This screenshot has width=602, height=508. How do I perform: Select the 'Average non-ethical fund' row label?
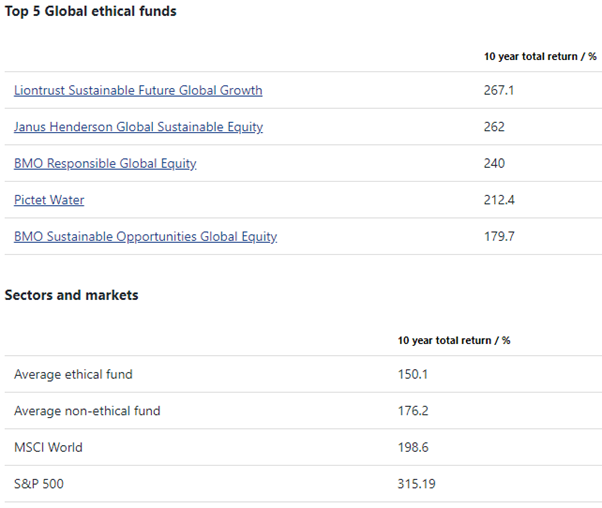pos(87,410)
